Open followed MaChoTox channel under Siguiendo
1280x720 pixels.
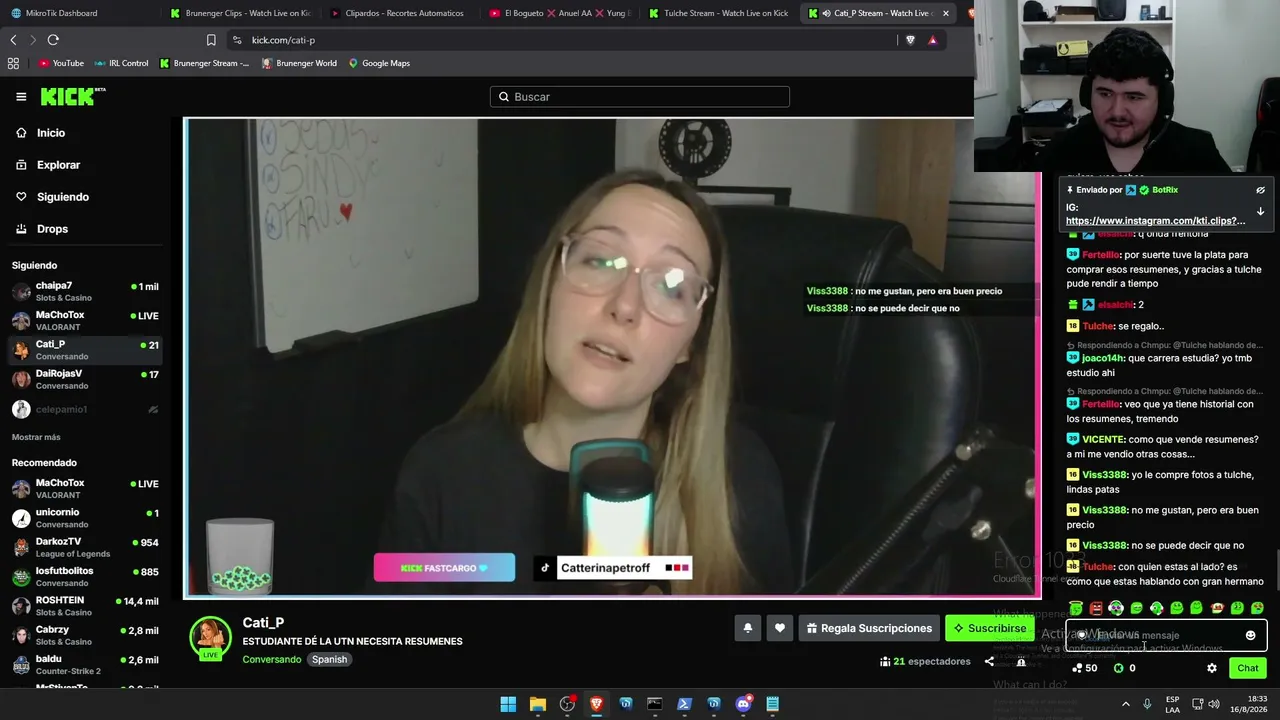tap(85, 320)
